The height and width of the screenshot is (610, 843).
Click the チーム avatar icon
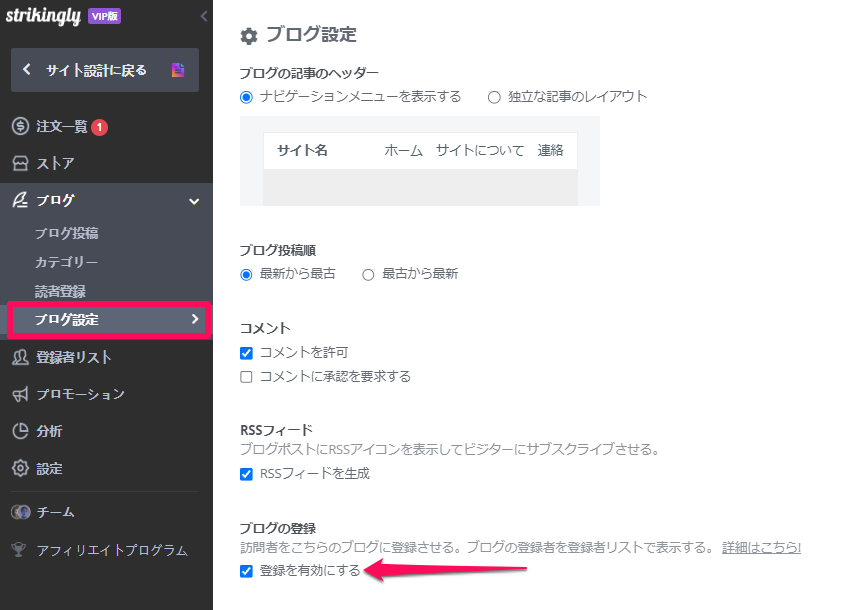[x=21, y=512]
